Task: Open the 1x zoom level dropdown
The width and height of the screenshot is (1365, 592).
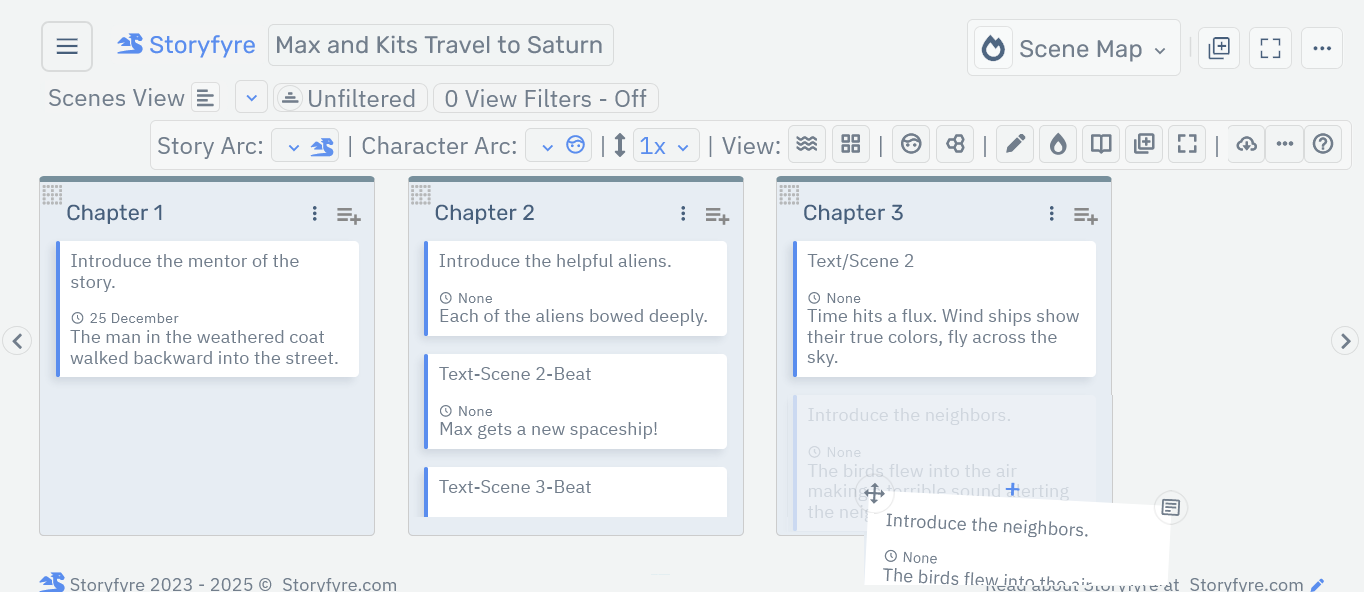Action: 667,144
